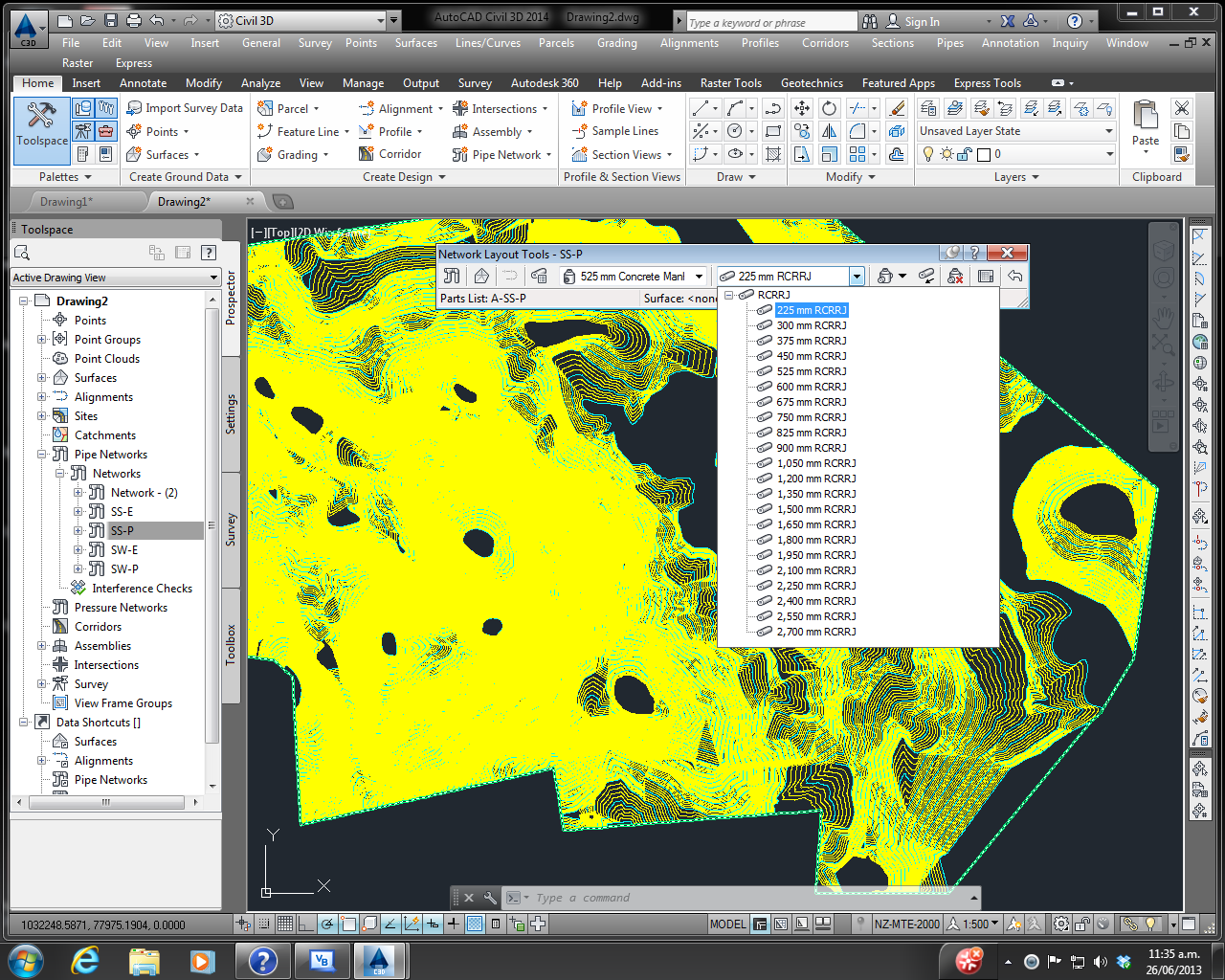1225x980 pixels.
Task: Select the Hatch draw tool
Action: pos(773,154)
